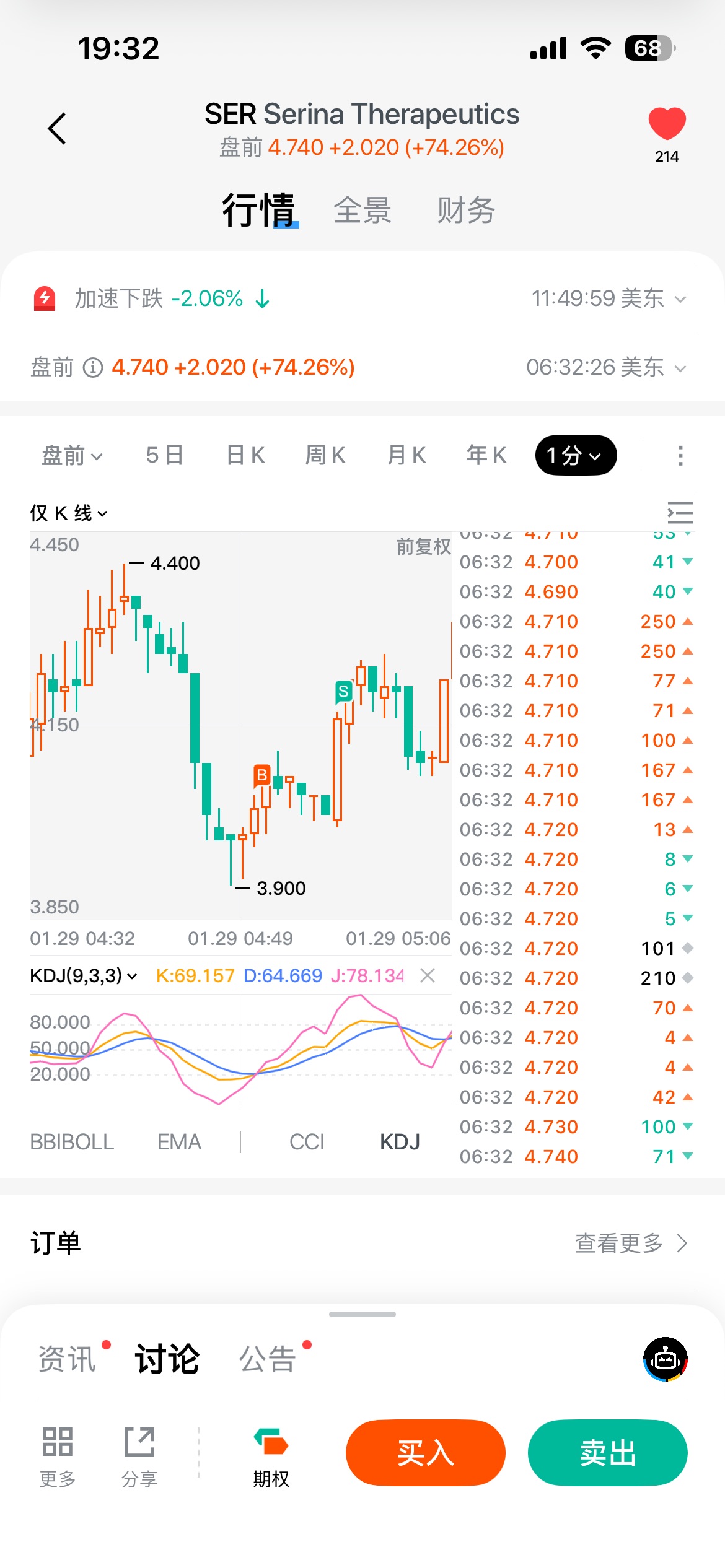Expand the 仅 K 线 display dropdown
Screen dimensions: 725x1568
click(69, 513)
